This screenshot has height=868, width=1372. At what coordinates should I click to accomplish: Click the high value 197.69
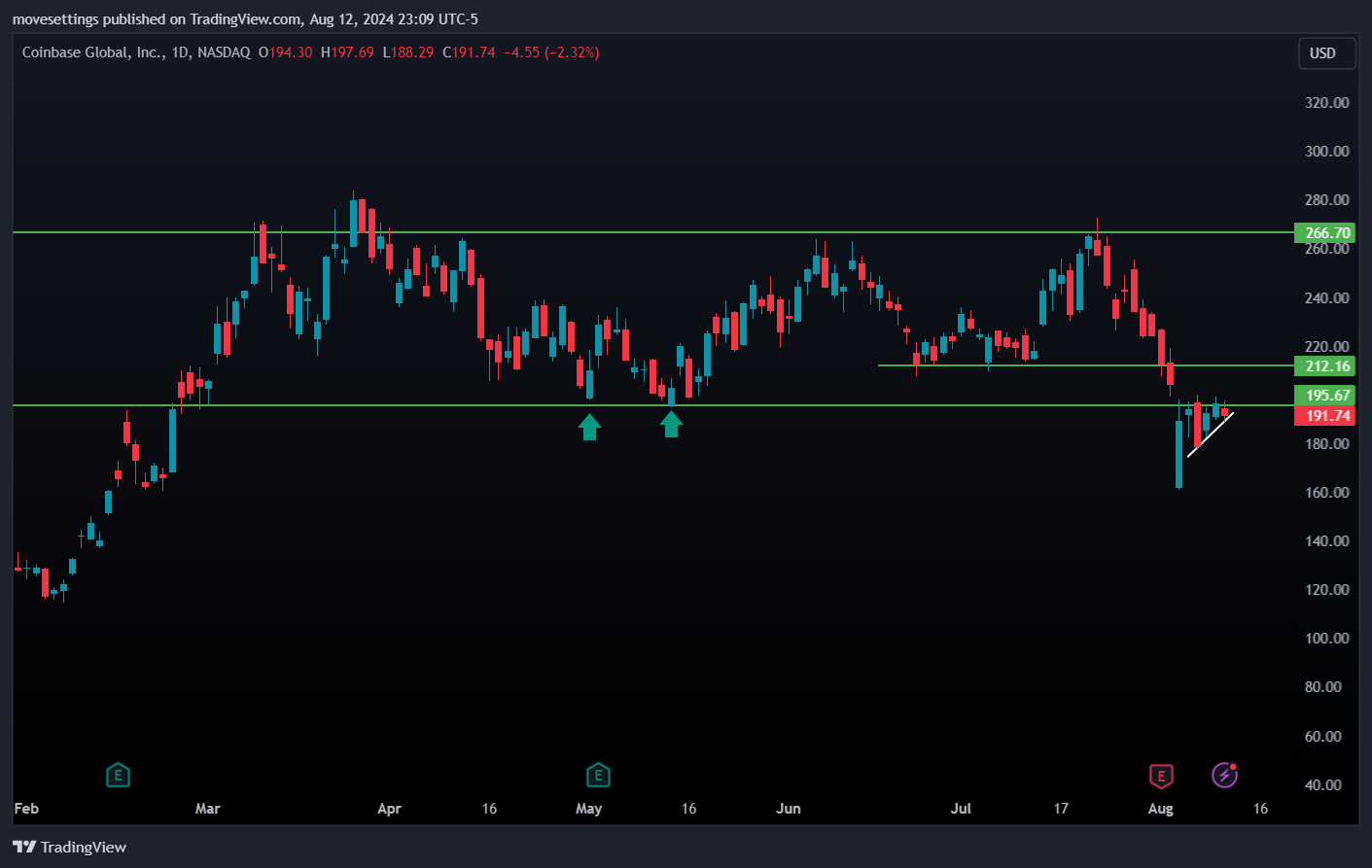point(352,52)
